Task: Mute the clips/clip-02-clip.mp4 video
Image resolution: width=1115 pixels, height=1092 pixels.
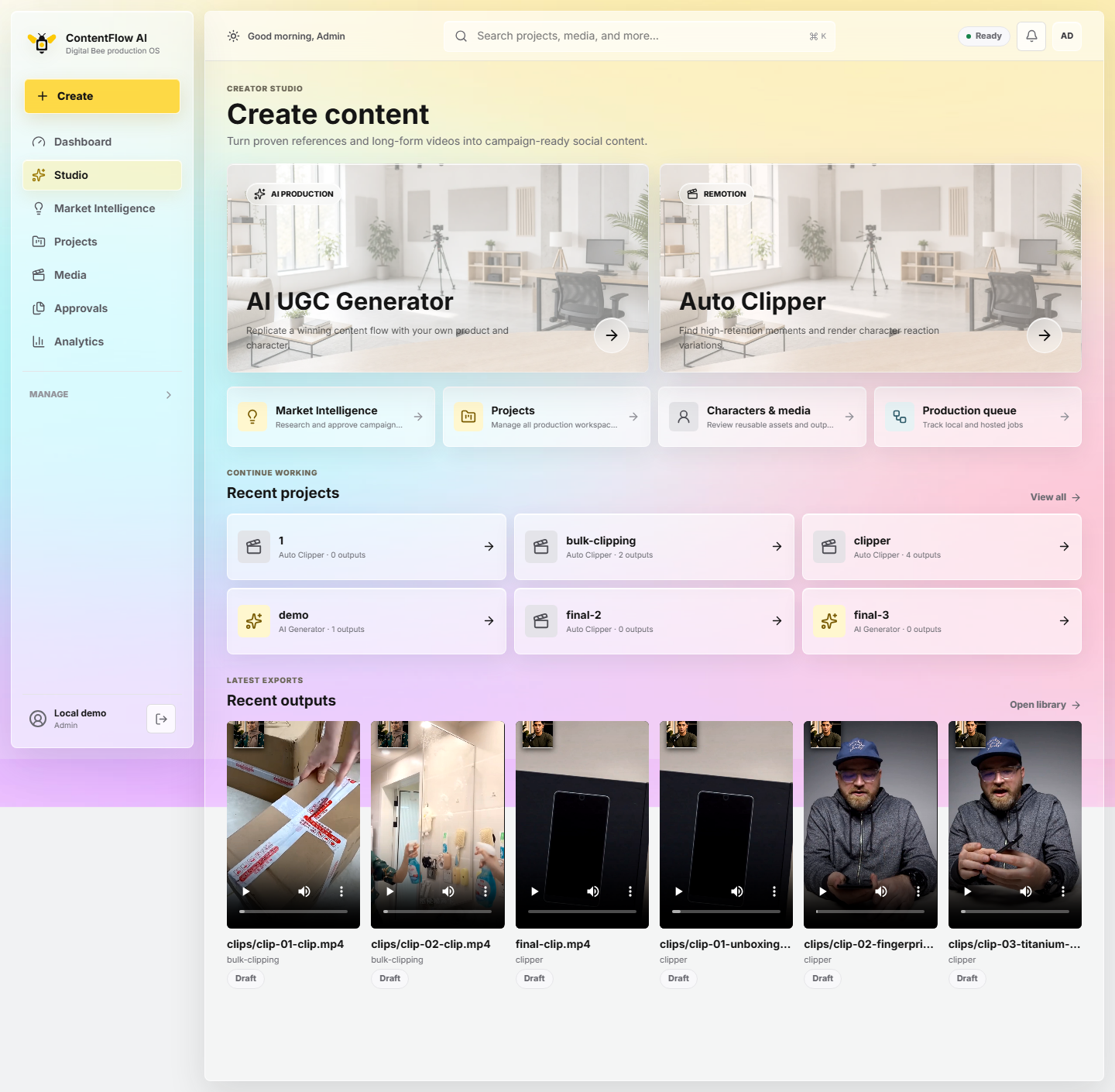Action: (448, 891)
